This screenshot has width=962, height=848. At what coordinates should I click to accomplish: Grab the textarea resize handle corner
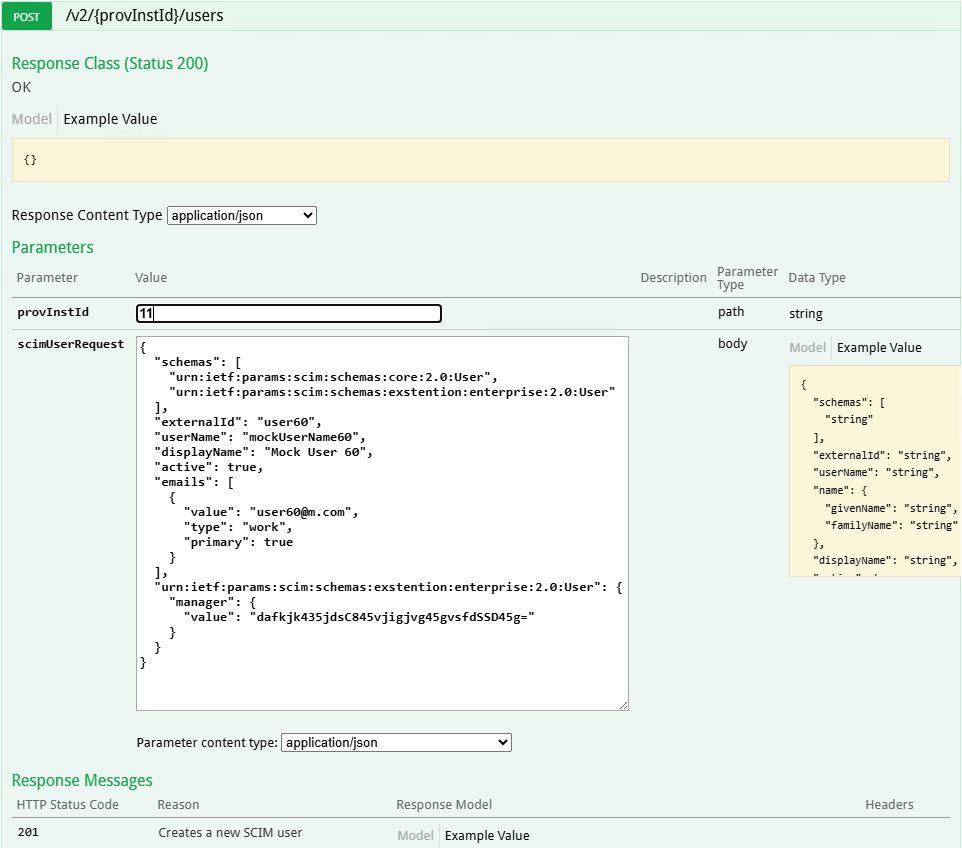pyautogui.click(x=623, y=705)
